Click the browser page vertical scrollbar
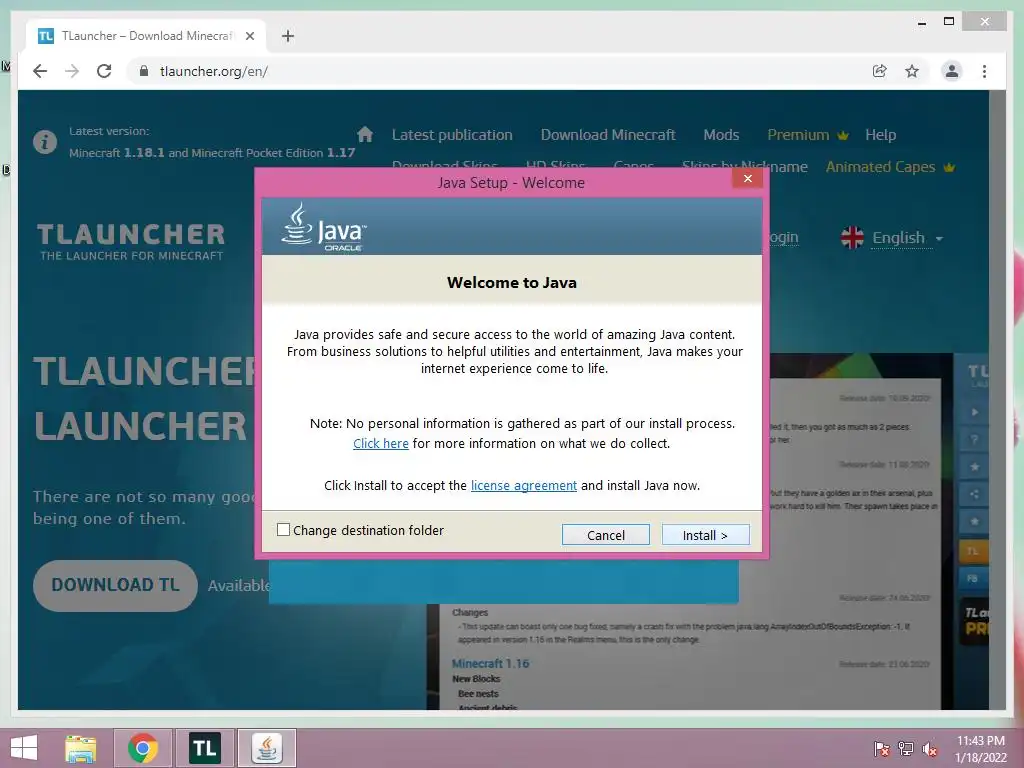 [997, 400]
